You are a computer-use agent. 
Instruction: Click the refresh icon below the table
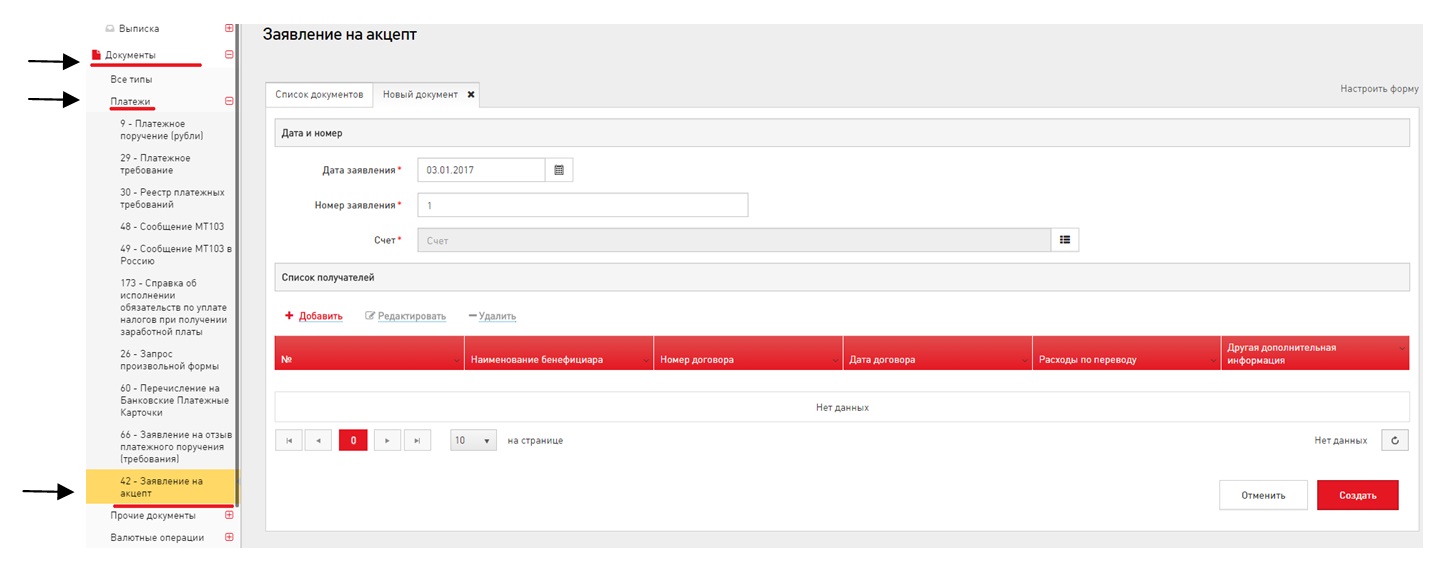click(1395, 440)
